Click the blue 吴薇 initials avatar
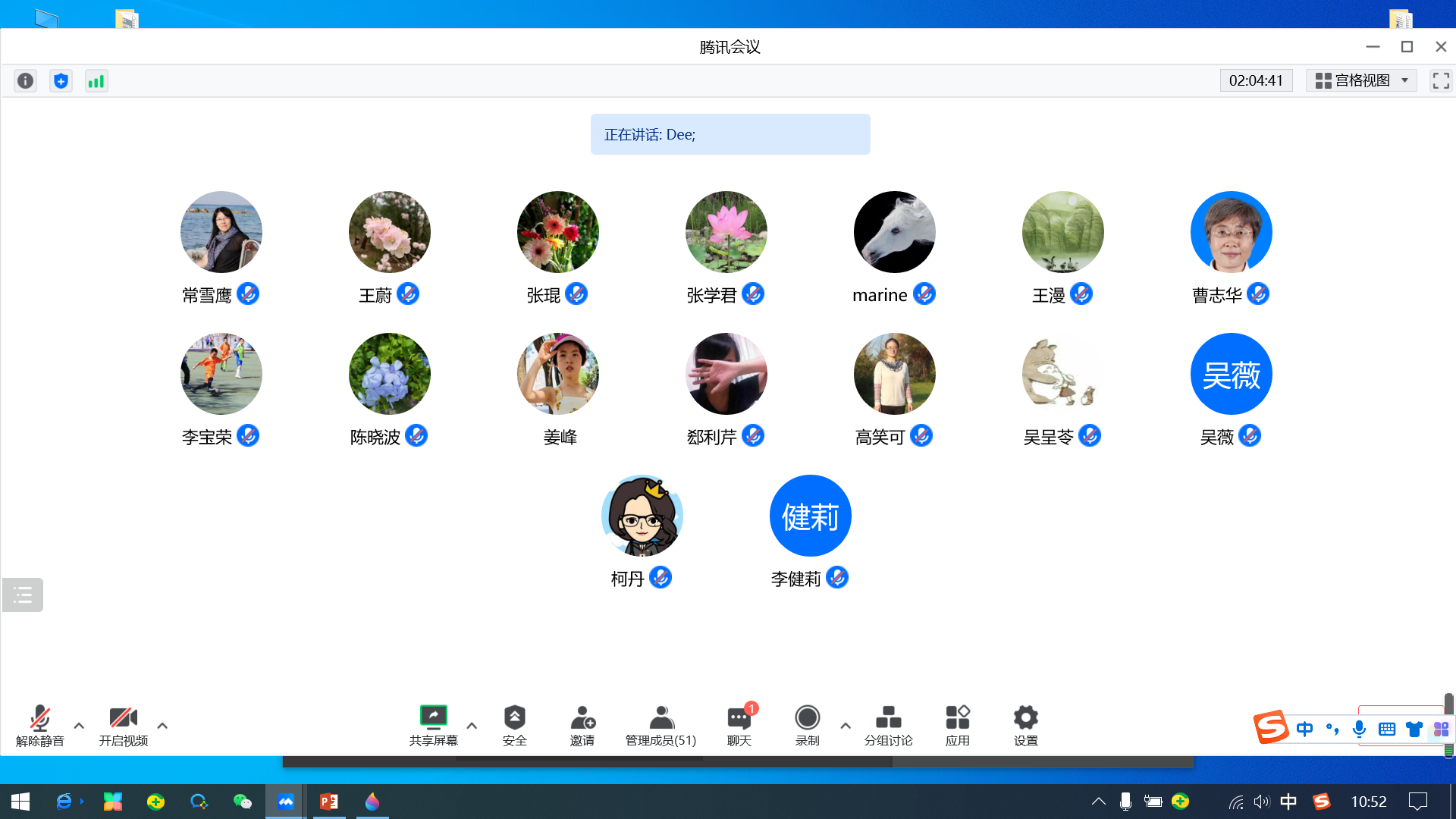 (1232, 374)
